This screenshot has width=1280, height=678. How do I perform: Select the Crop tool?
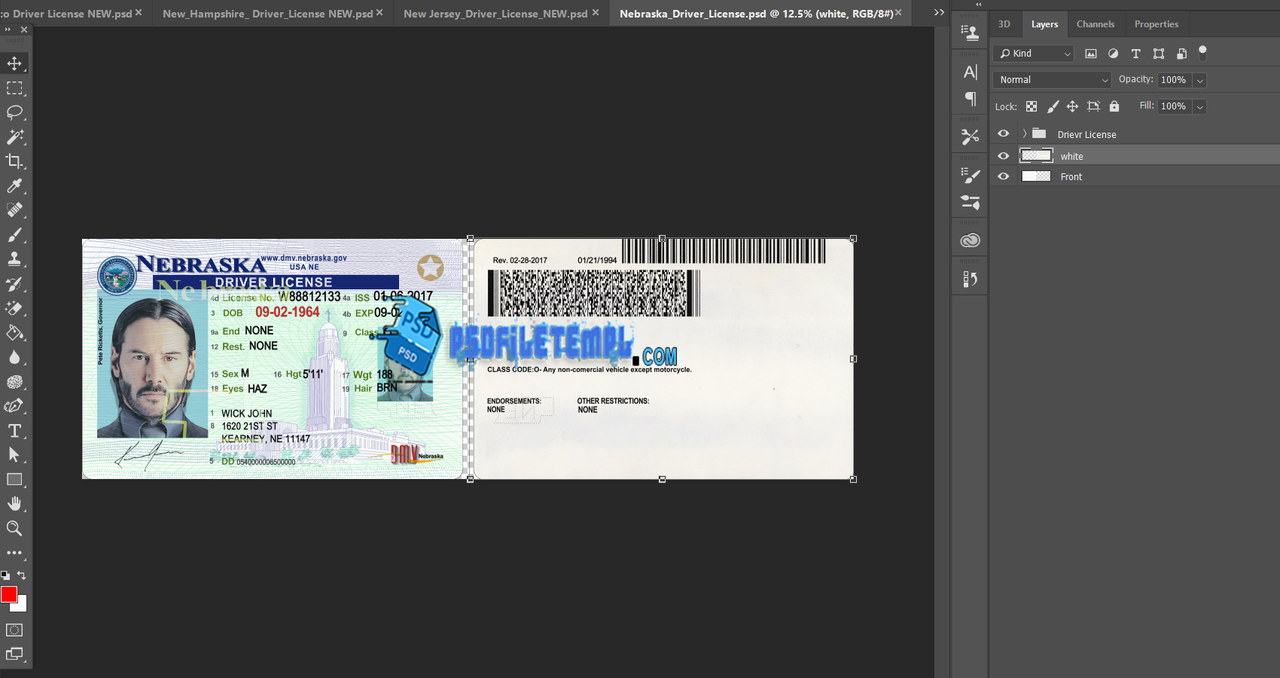pos(15,161)
